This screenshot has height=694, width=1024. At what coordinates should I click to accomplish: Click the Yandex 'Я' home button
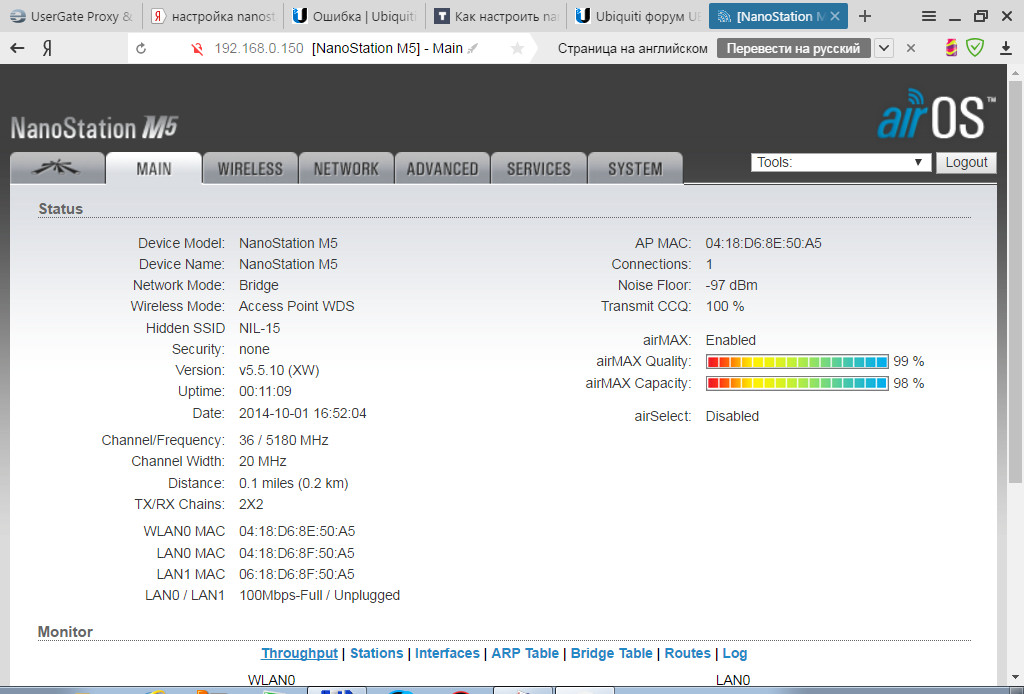click(x=47, y=48)
